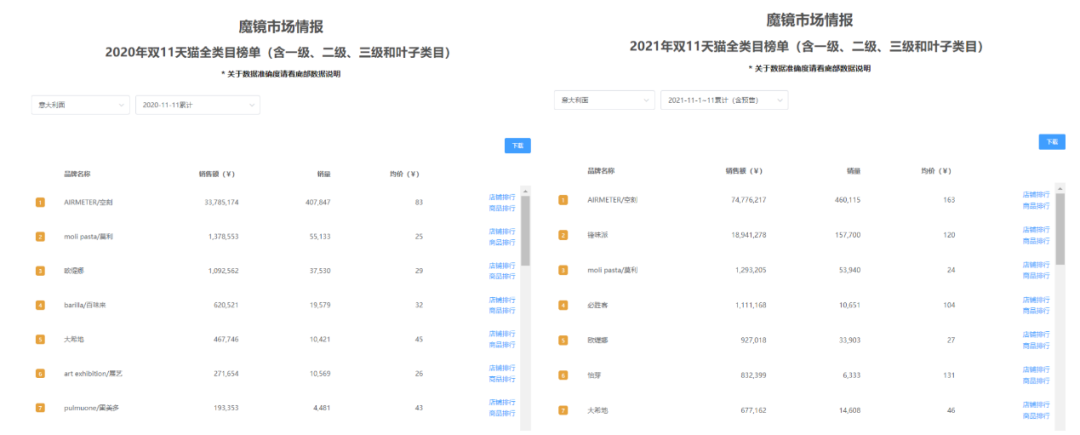Open 商品排行 for barilla/百味来 row
The width and height of the screenshot is (1080, 435).
point(501,310)
